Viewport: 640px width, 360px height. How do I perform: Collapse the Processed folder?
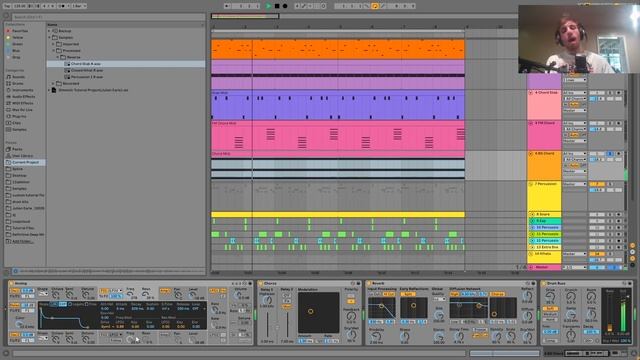(x=54, y=51)
